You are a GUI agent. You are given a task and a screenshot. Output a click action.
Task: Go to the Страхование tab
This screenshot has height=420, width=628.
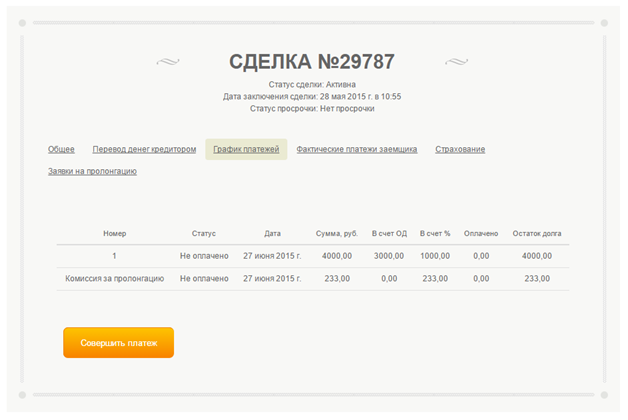(x=460, y=149)
